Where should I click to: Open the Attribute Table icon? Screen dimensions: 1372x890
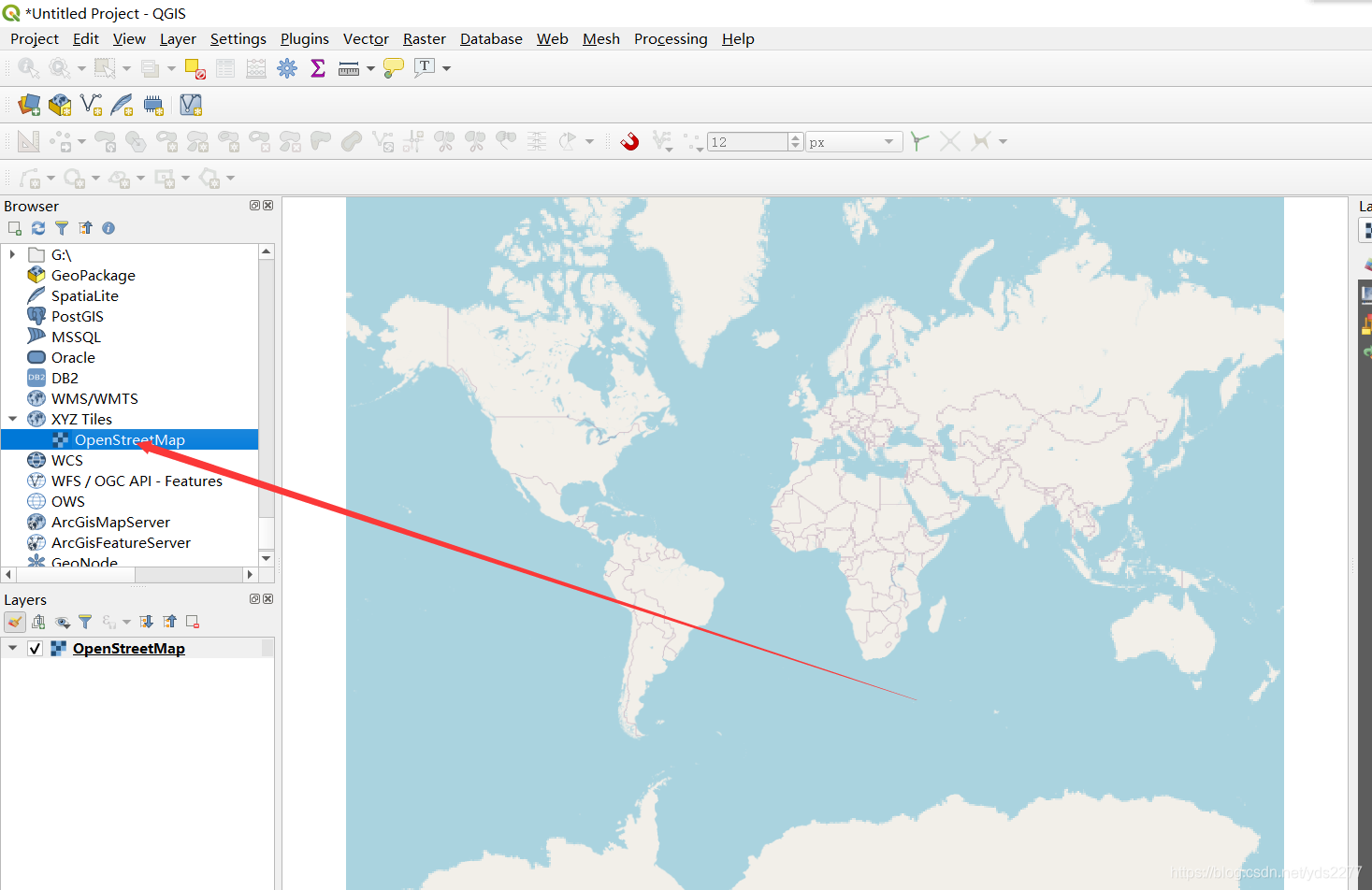coord(225,68)
